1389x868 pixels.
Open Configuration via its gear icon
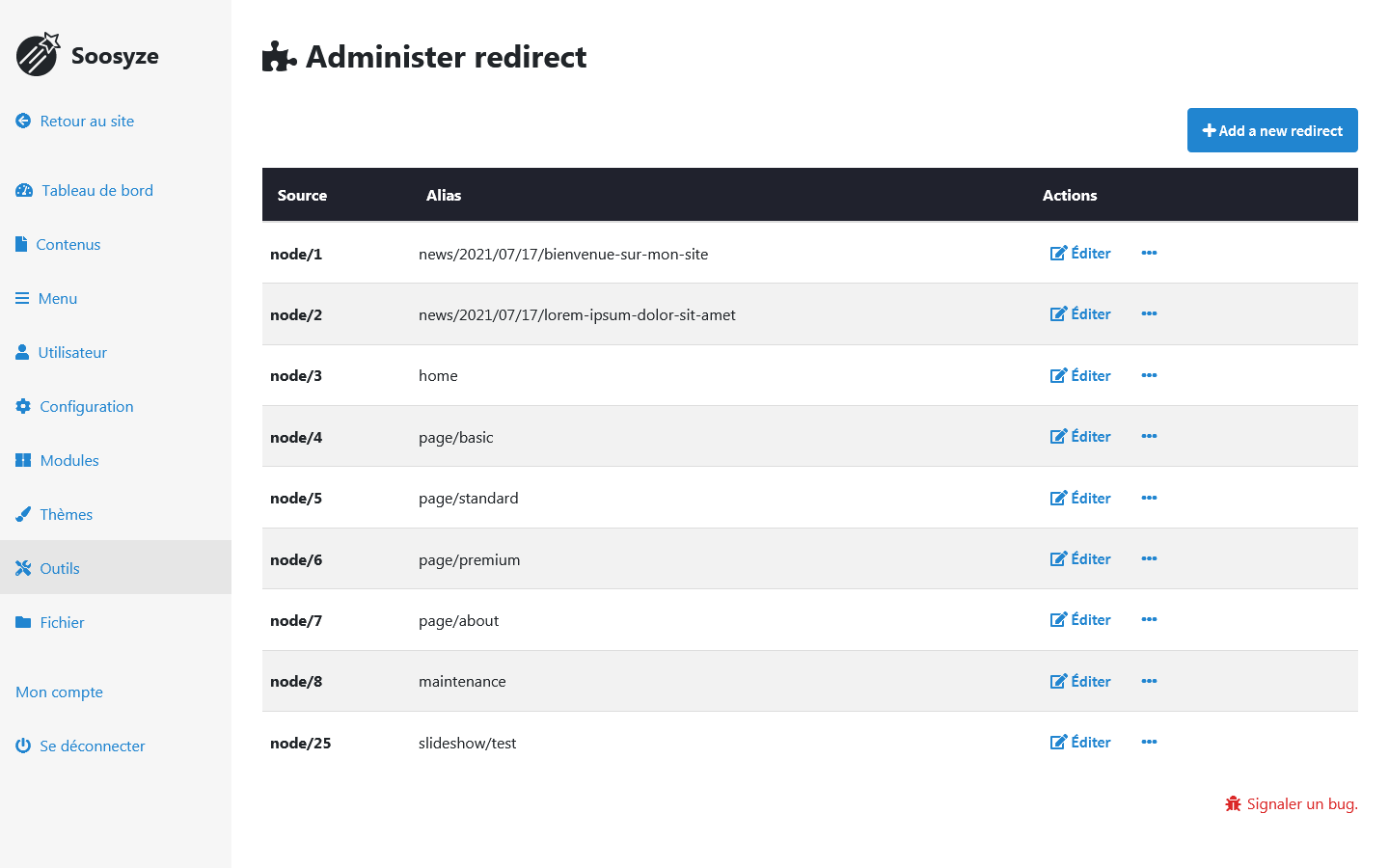click(x=22, y=406)
